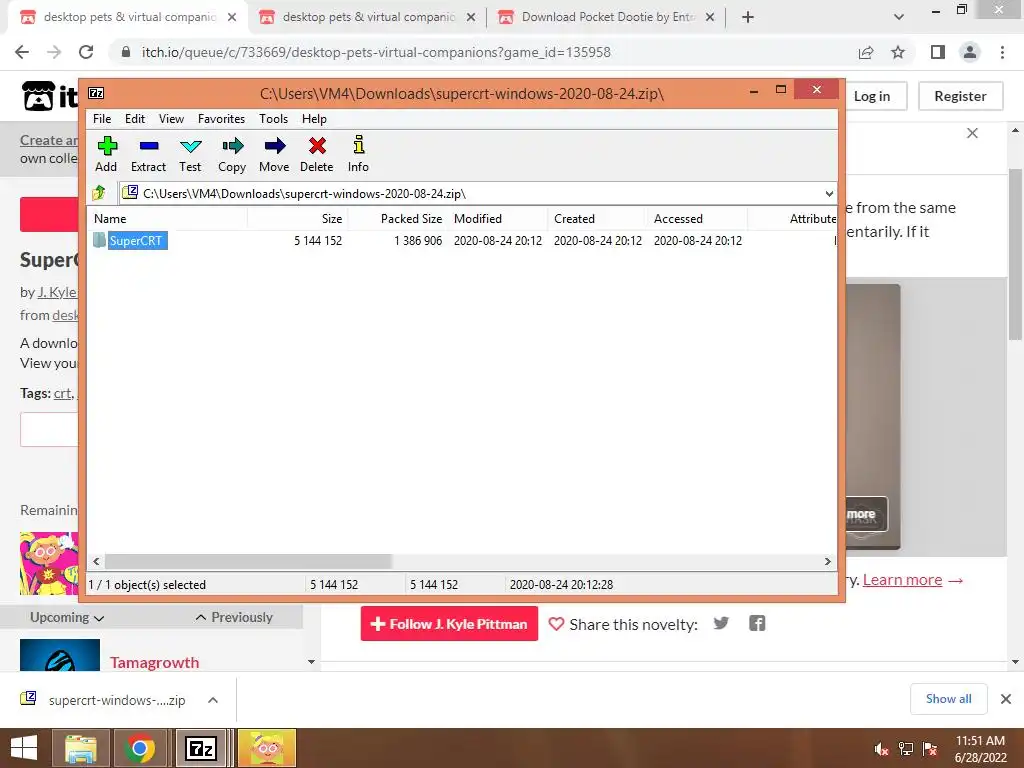Open the Chrome profile avatar

coord(970,52)
